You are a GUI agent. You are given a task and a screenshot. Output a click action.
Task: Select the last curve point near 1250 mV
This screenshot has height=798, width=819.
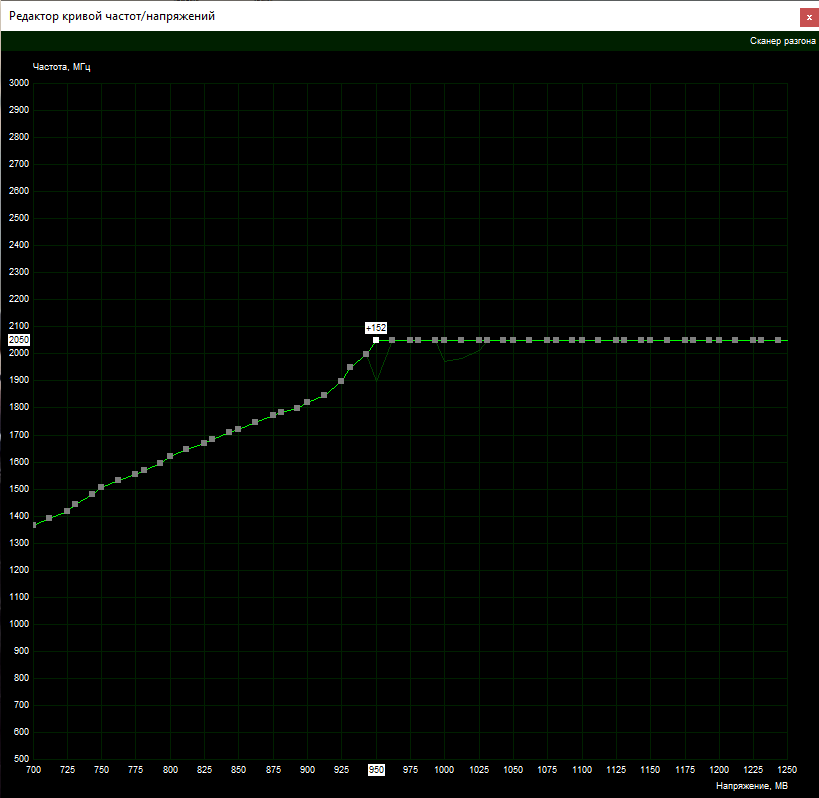pos(778,340)
